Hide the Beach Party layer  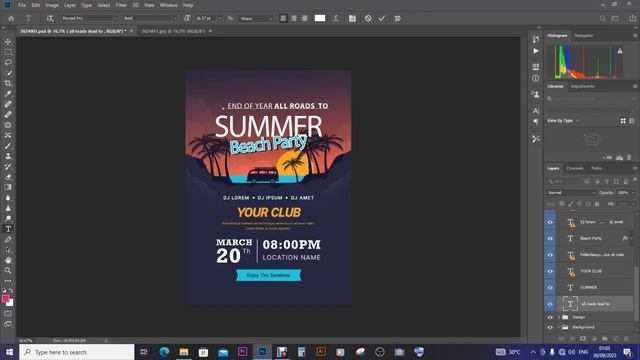pos(550,238)
